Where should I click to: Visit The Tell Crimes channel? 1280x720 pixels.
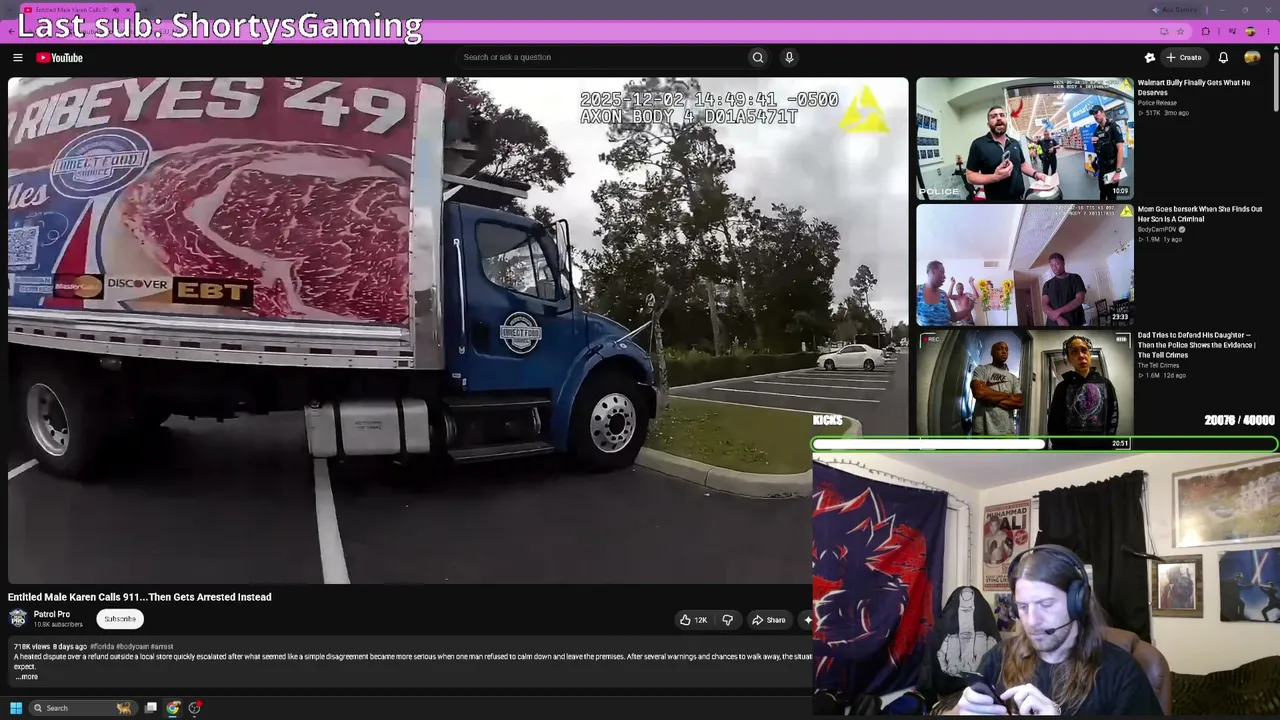pyautogui.click(x=1159, y=365)
